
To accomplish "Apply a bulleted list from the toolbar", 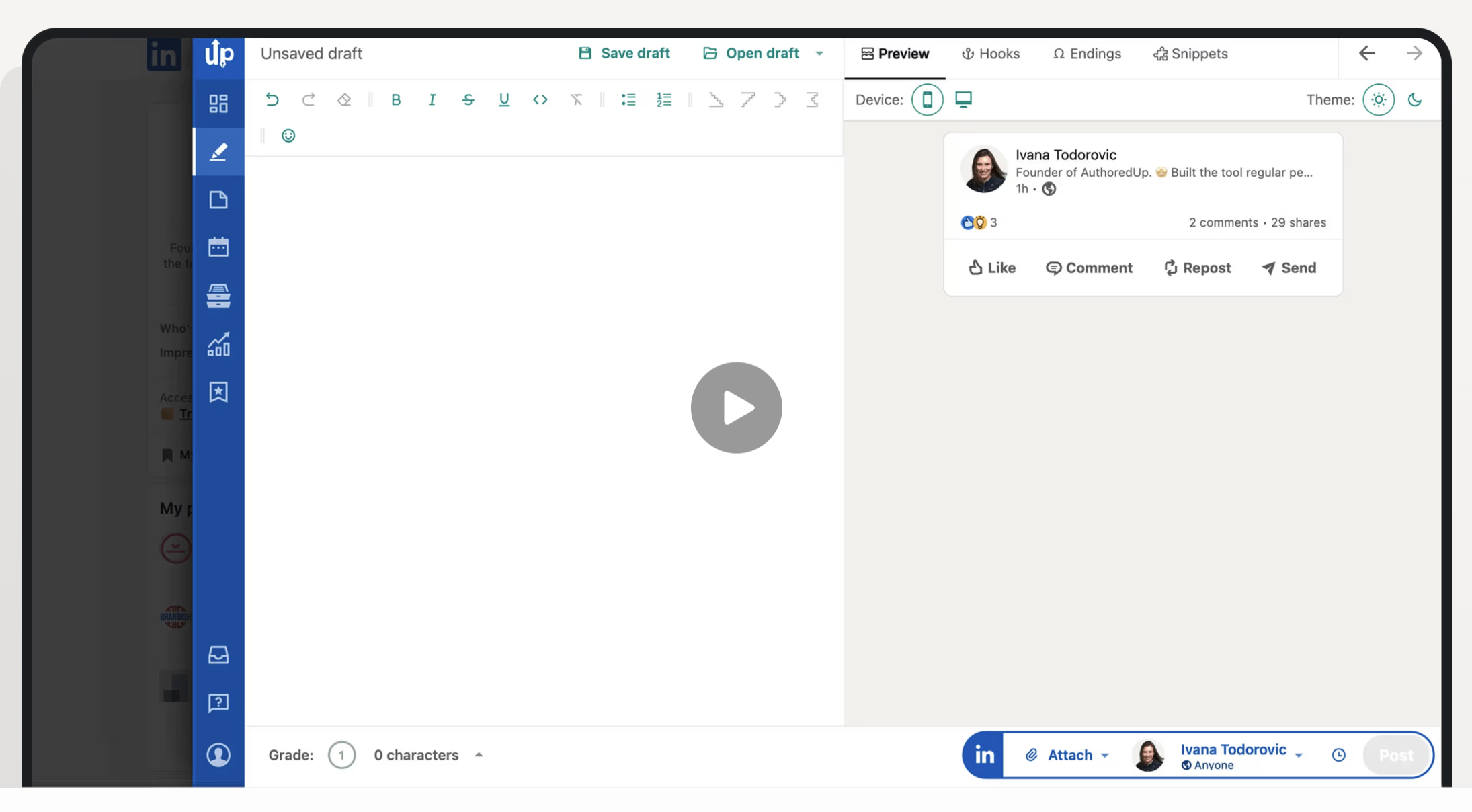I will click(628, 99).
